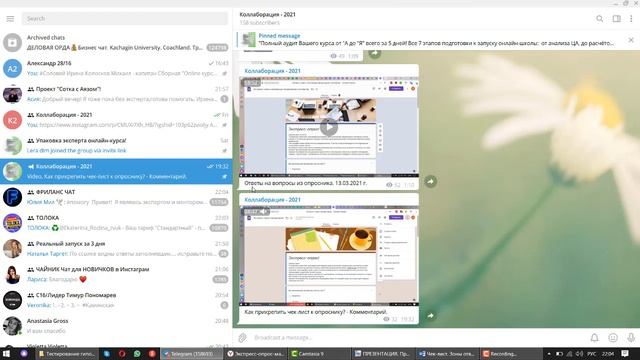Open the Проект "Сотка с Акзом" group chat
The image size is (640, 360).
pyautogui.click(x=116, y=94)
